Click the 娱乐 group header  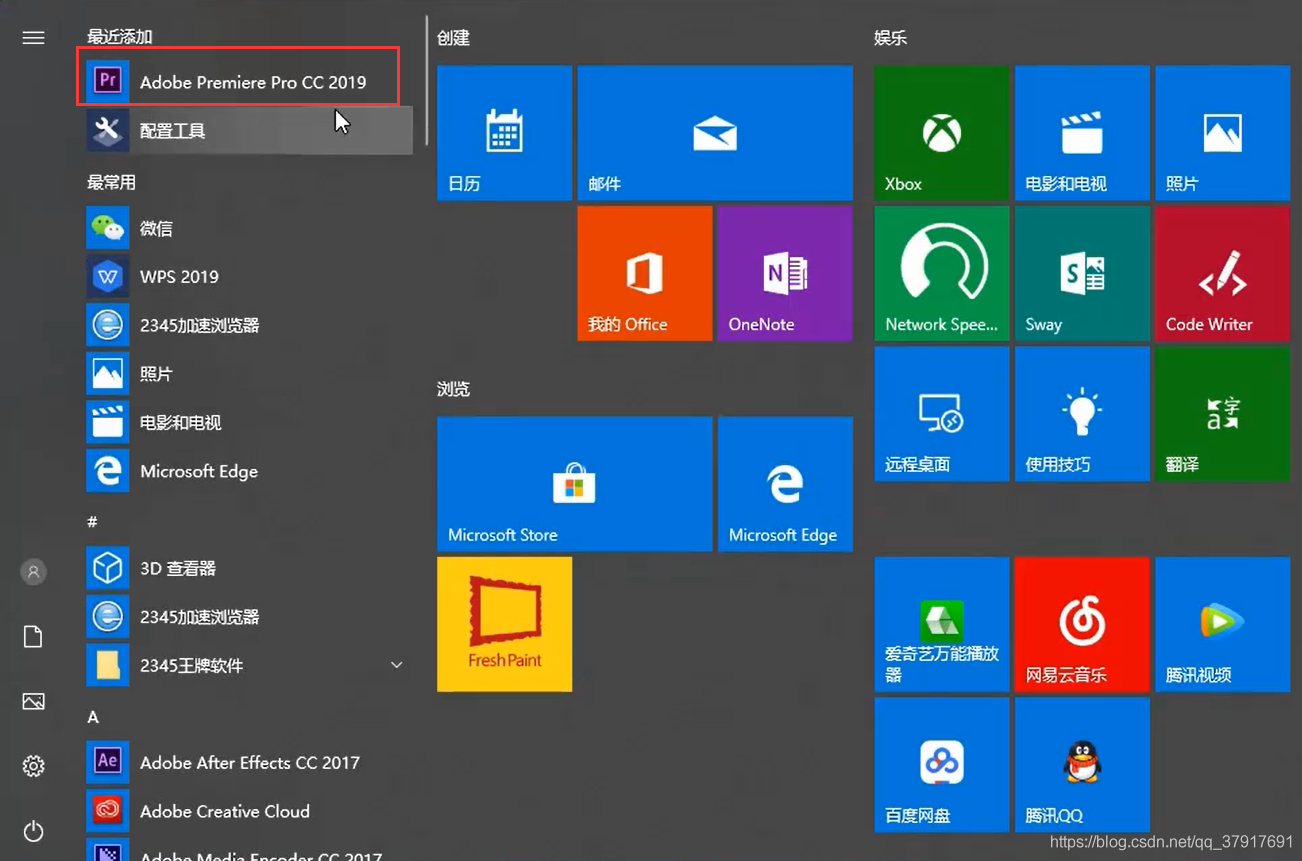(890, 38)
